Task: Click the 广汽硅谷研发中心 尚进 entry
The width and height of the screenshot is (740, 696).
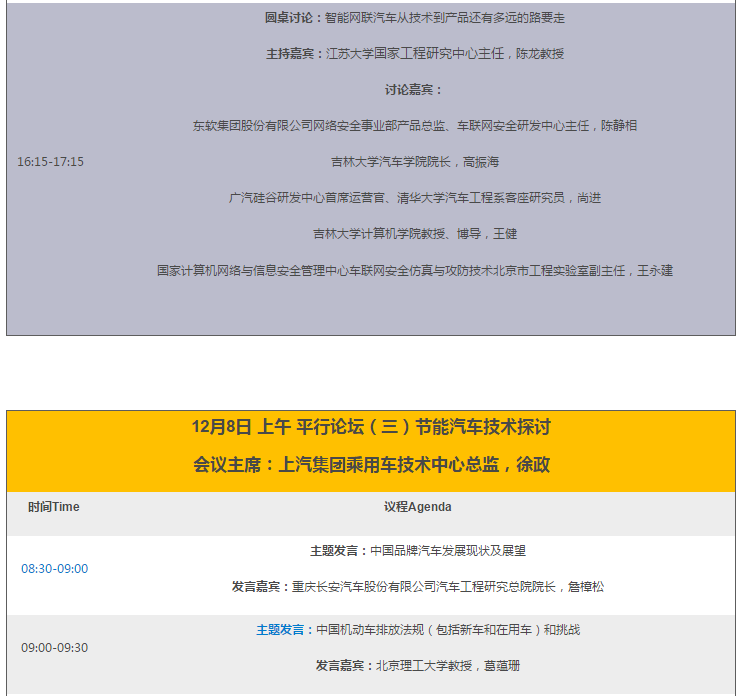Action: coord(414,198)
